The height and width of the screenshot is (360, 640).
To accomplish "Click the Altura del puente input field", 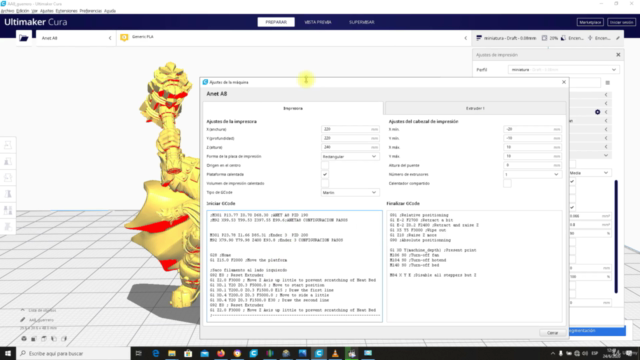I will [x=532, y=165].
